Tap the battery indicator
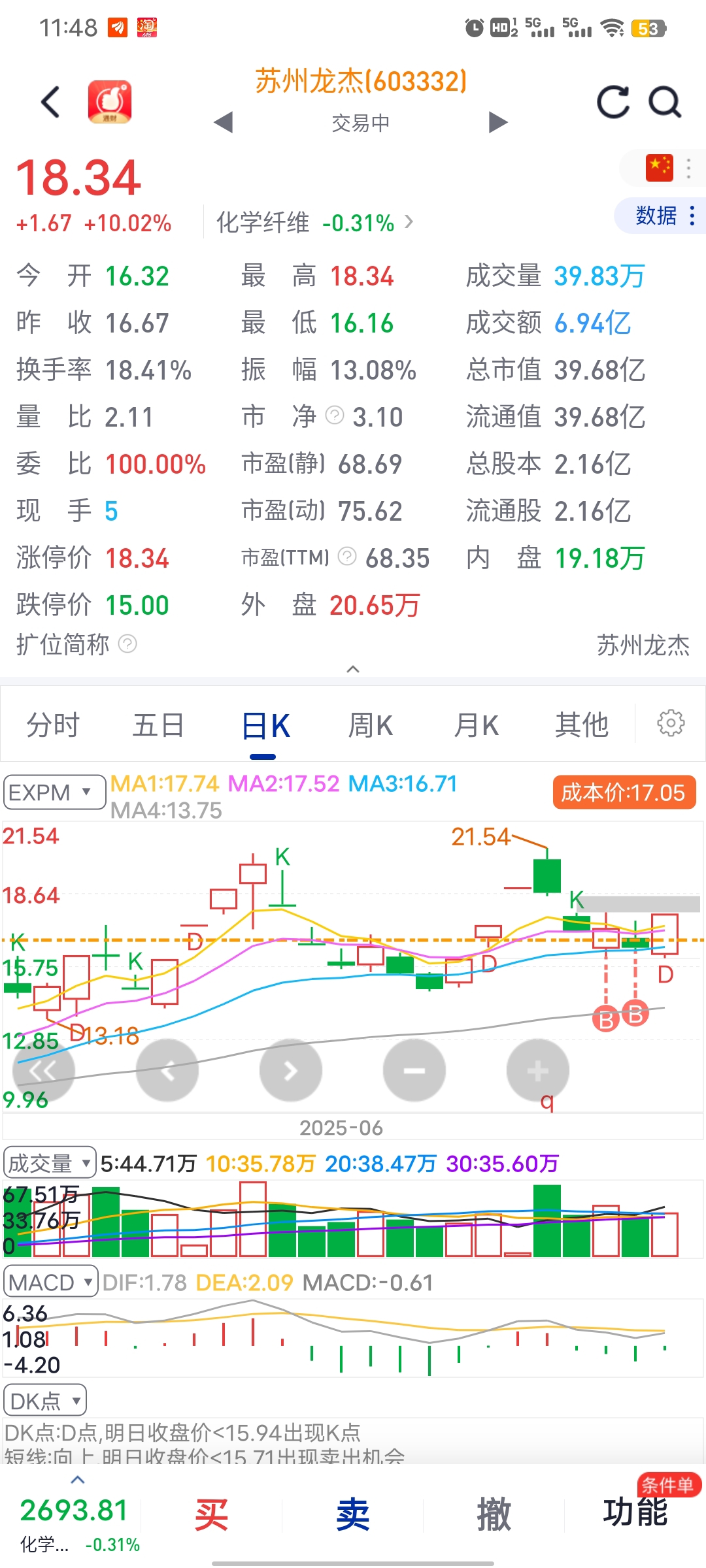706x1568 pixels. click(x=648, y=28)
